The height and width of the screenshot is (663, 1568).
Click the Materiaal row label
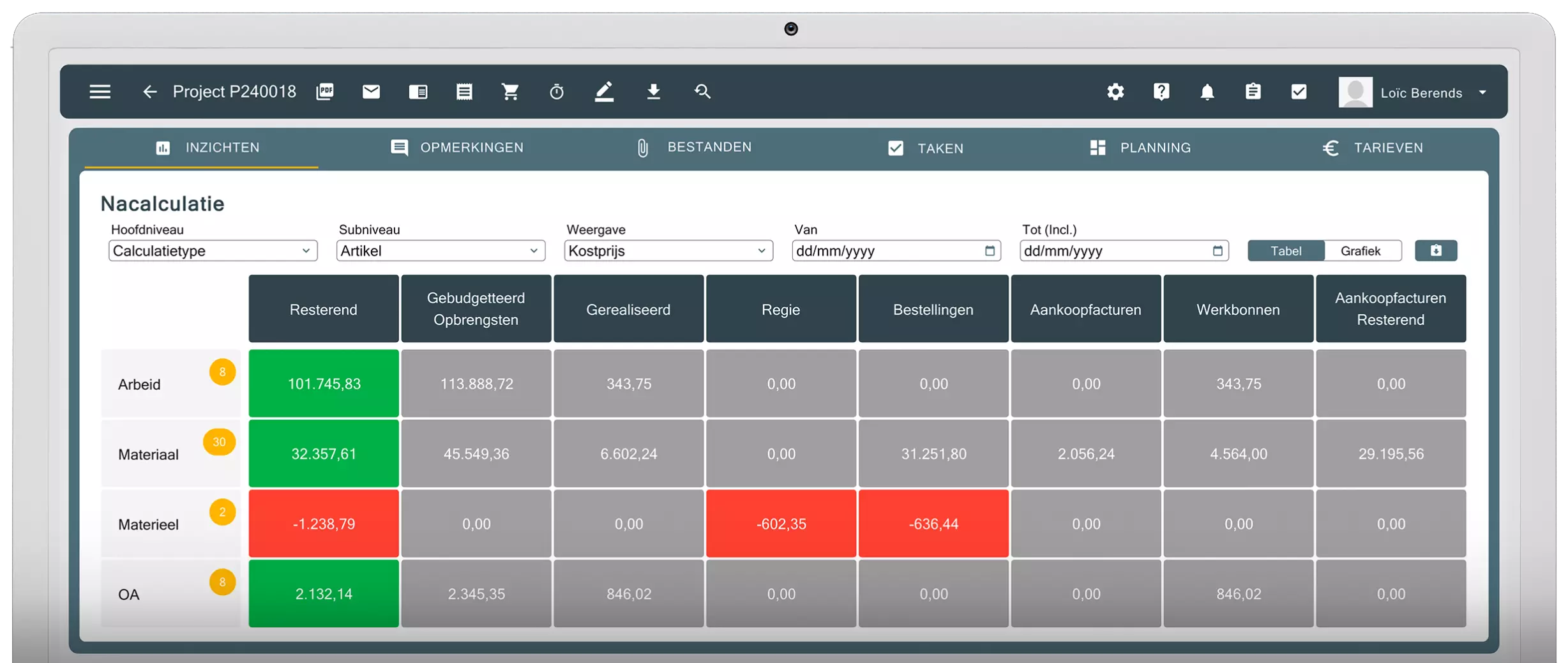pos(148,455)
